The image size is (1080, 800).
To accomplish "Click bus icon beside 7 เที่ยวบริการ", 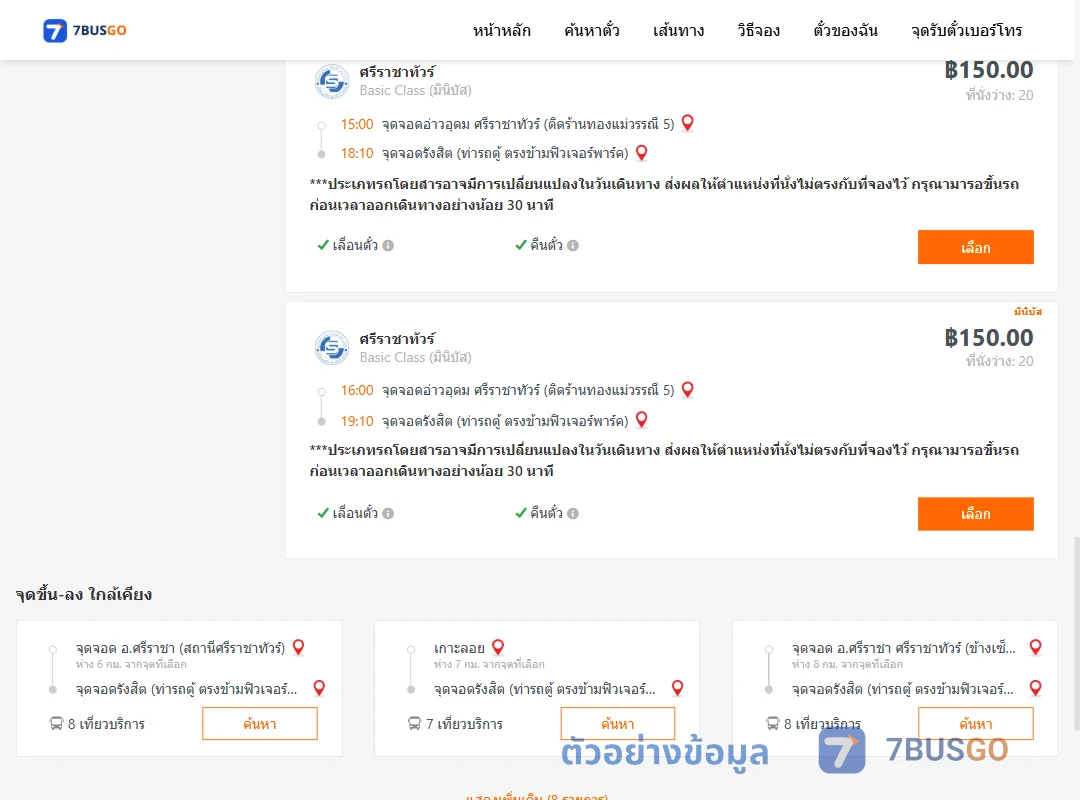I will click(414, 724).
